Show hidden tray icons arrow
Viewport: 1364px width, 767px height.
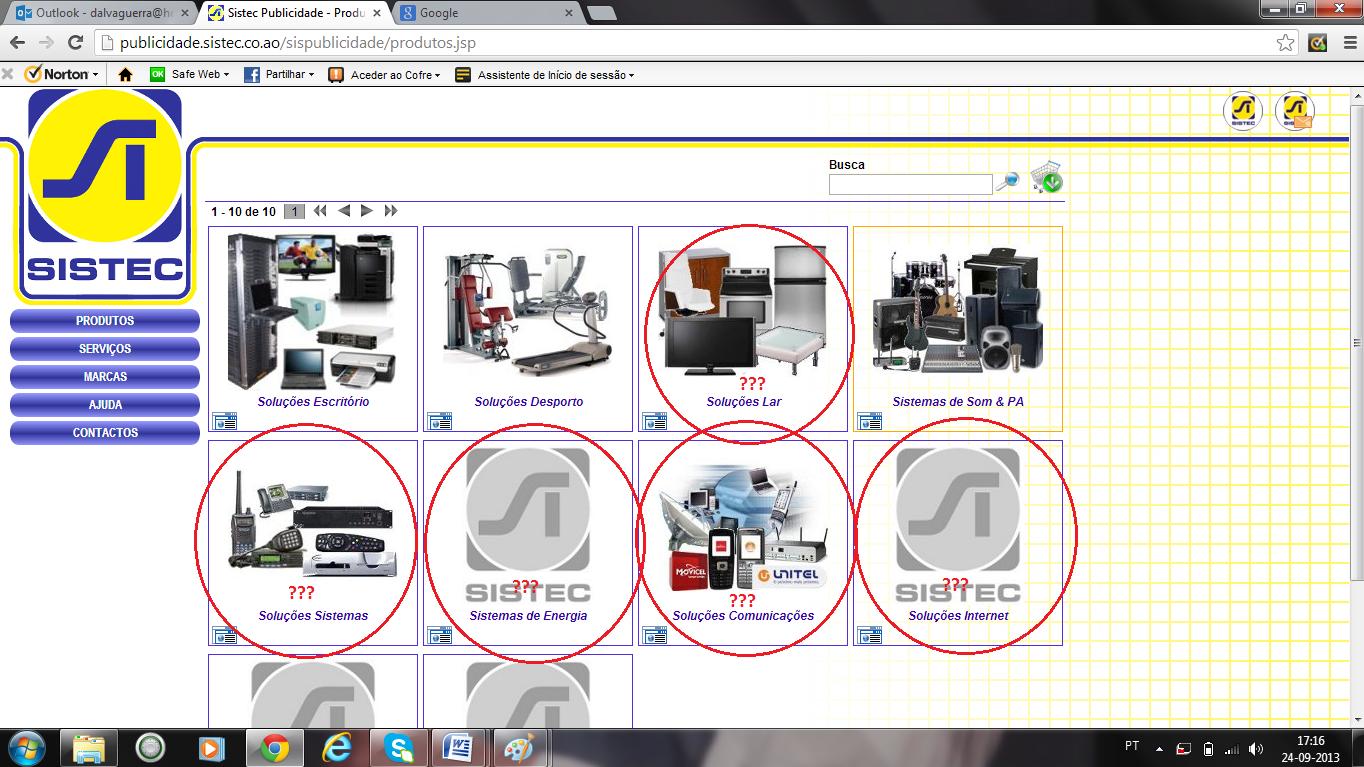coord(1159,749)
